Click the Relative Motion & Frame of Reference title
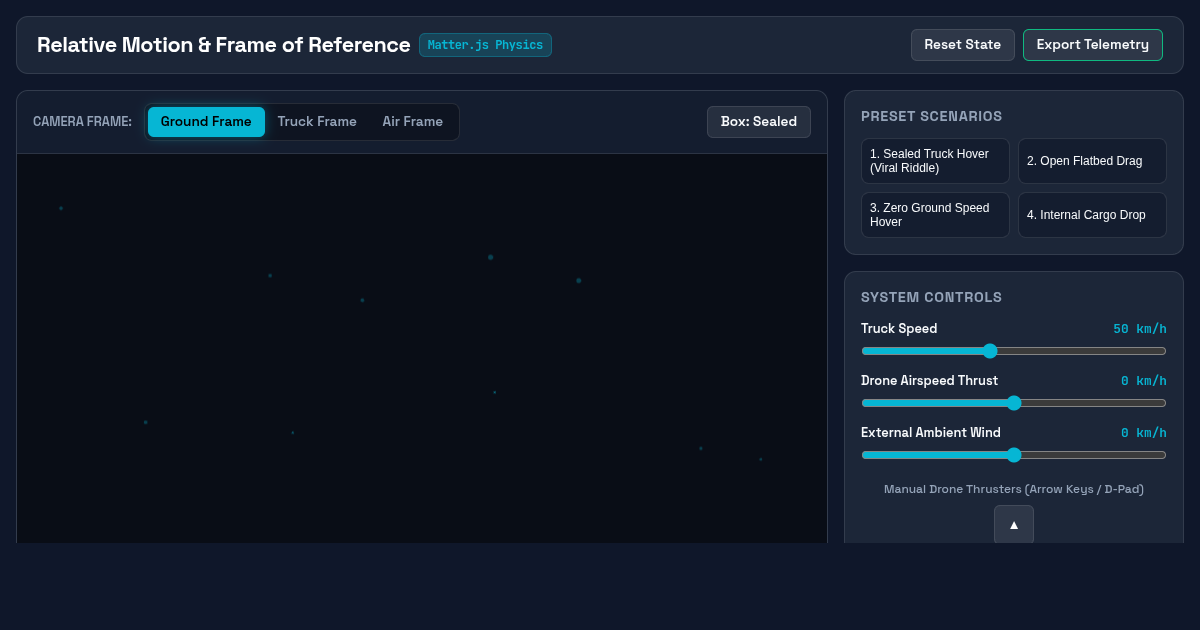The image size is (1200, 630). 224,45
